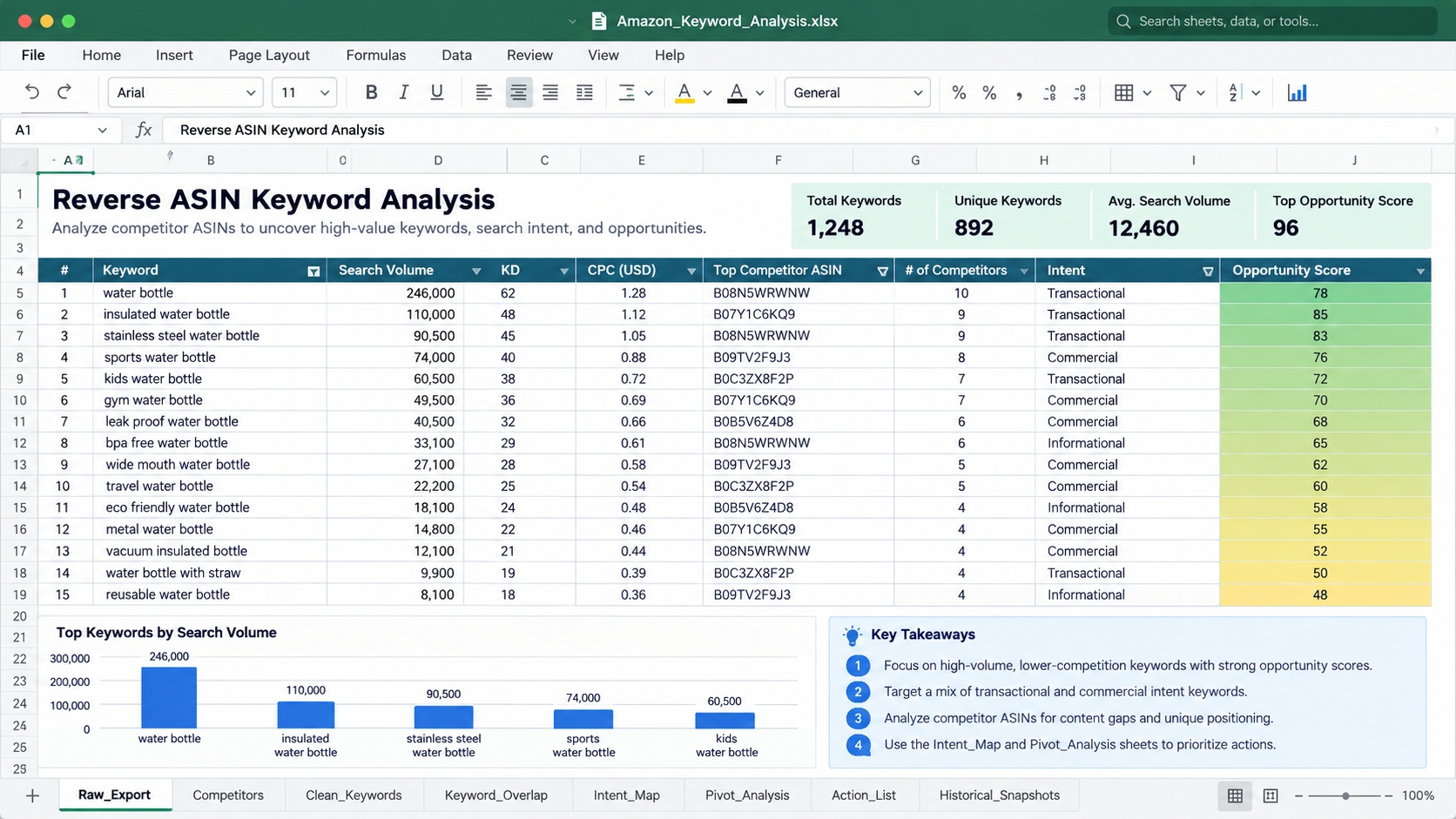Open the Data menu
This screenshot has width=1456, height=819.
pyautogui.click(x=456, y=55)
